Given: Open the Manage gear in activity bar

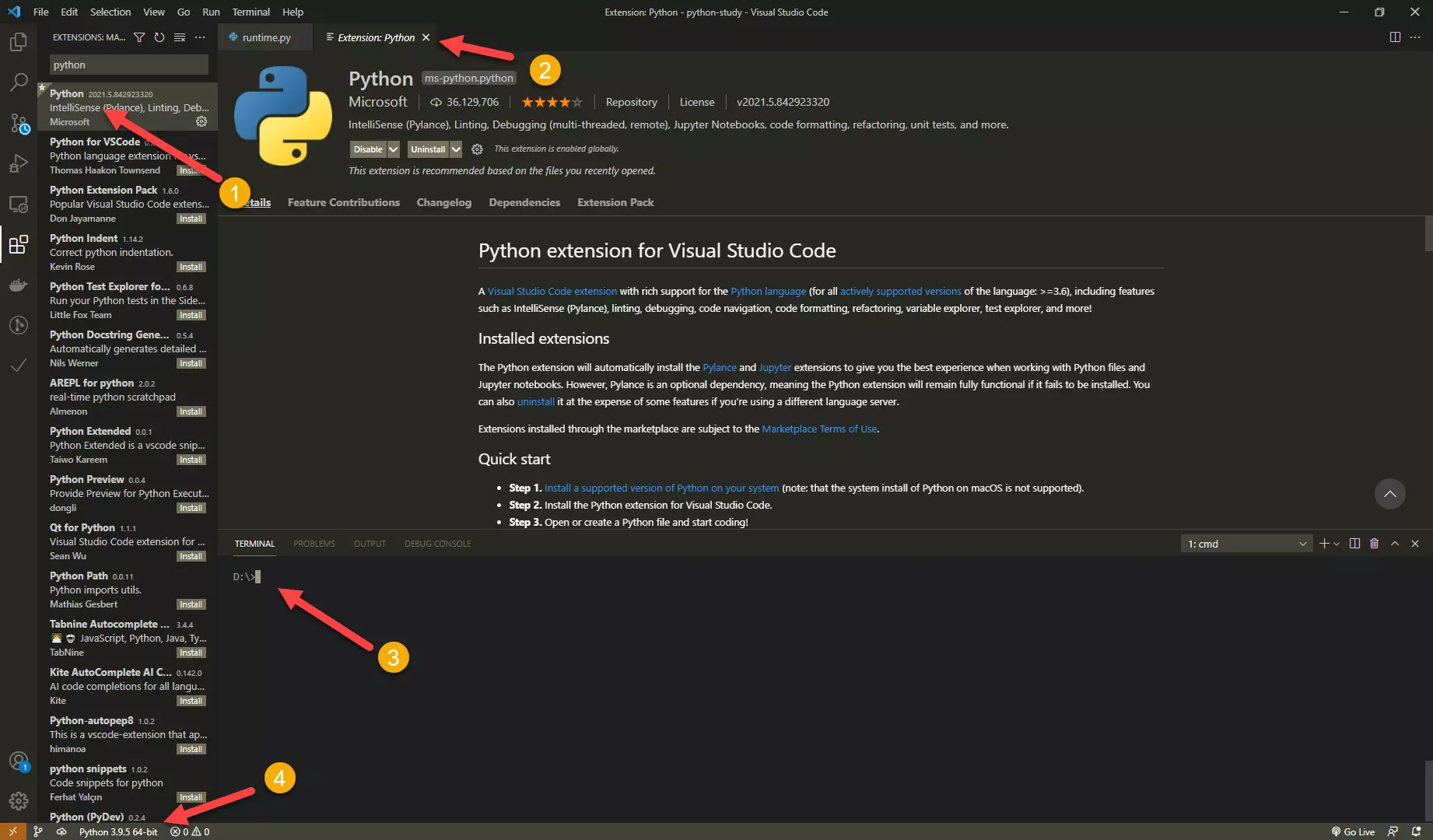Looking at the screenshot, I should [x=19, y=800].
